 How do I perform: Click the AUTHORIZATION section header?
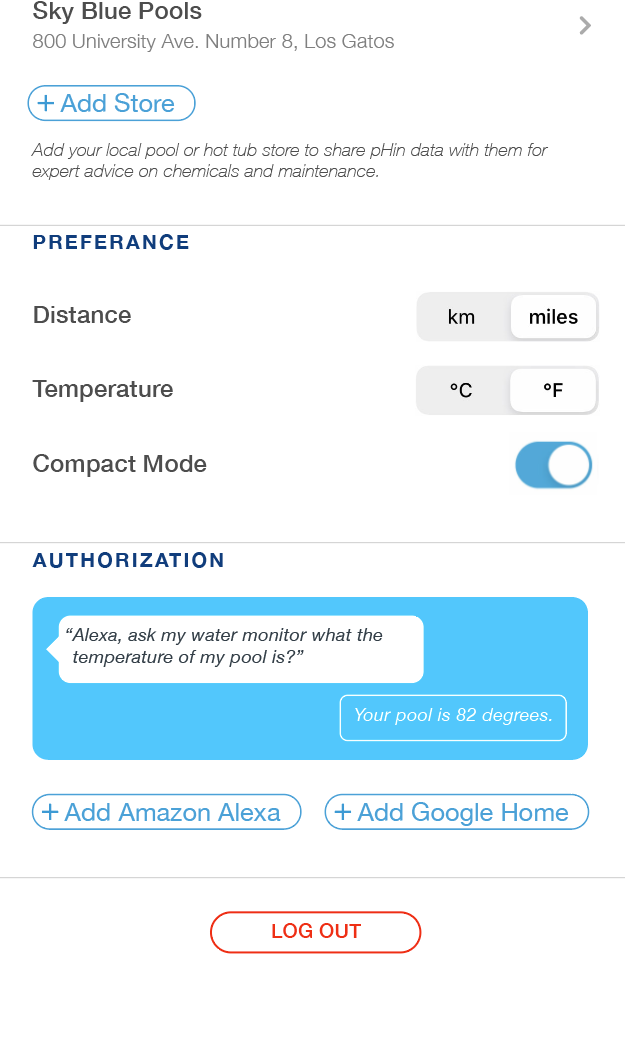tap(128, 561)
